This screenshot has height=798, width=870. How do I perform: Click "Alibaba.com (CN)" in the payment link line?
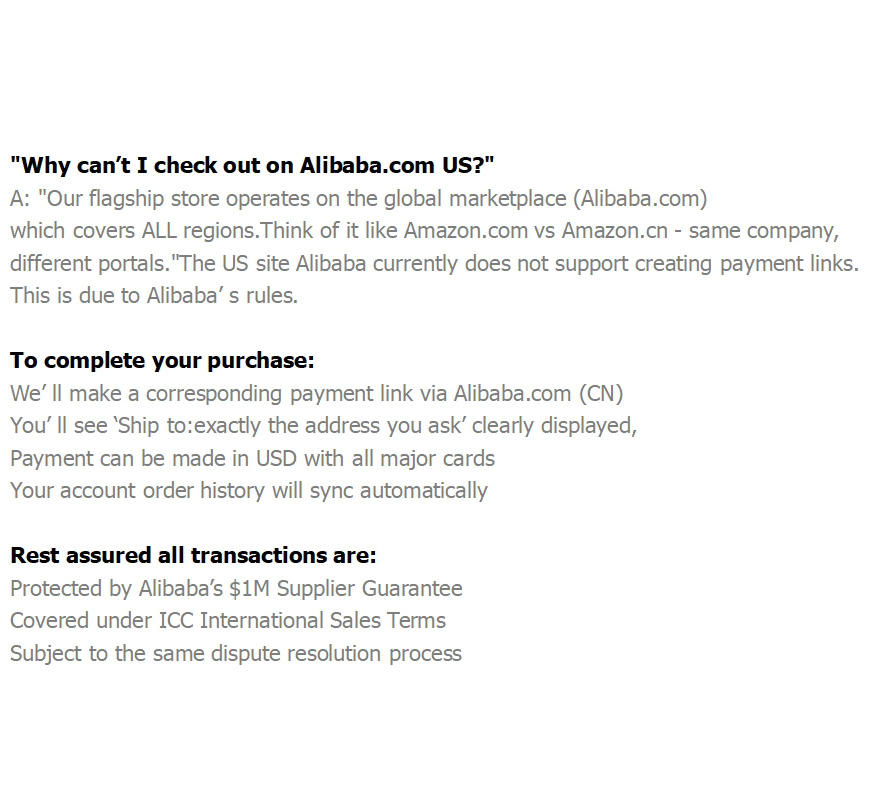538,393
